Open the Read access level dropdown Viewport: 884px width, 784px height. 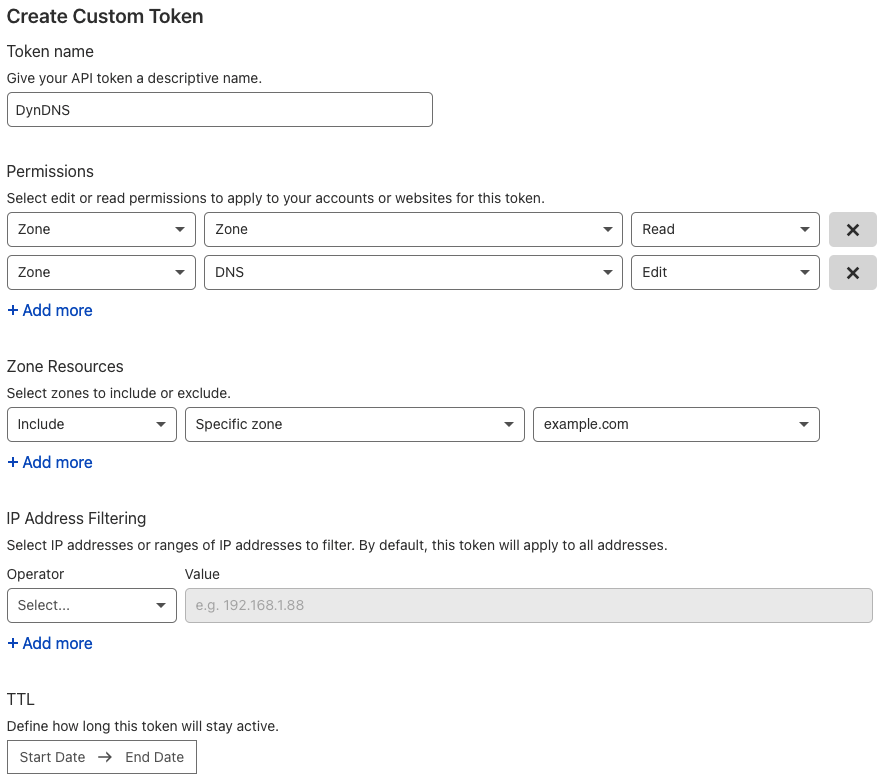pos(725,229)
